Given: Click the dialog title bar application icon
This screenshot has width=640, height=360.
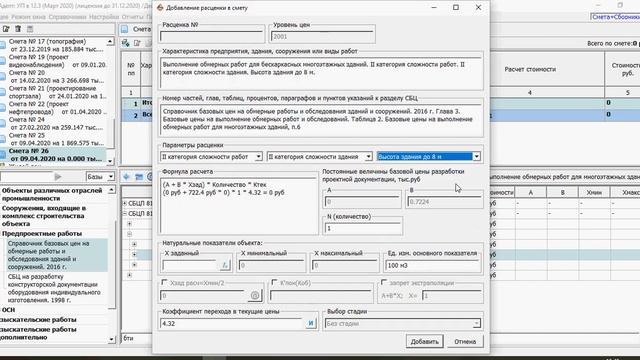Looking at the screenshot, I should pos(160,8).
